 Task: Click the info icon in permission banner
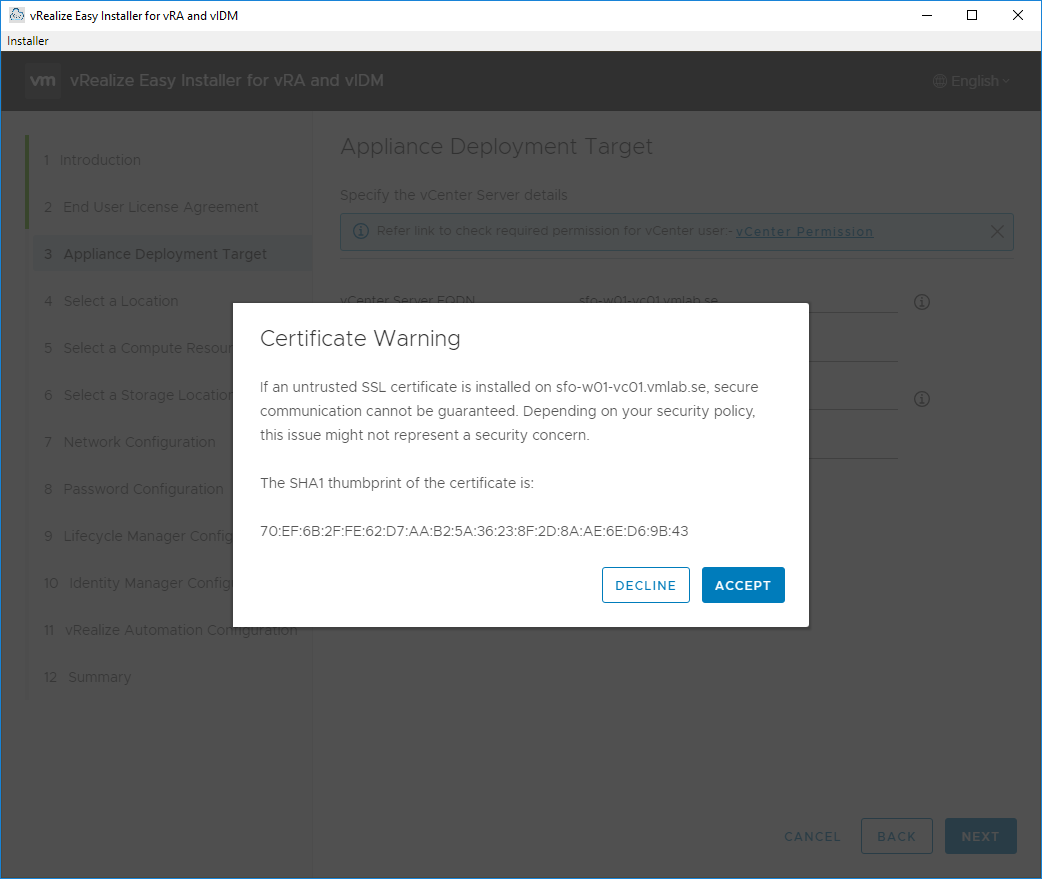tap(361, 231)
